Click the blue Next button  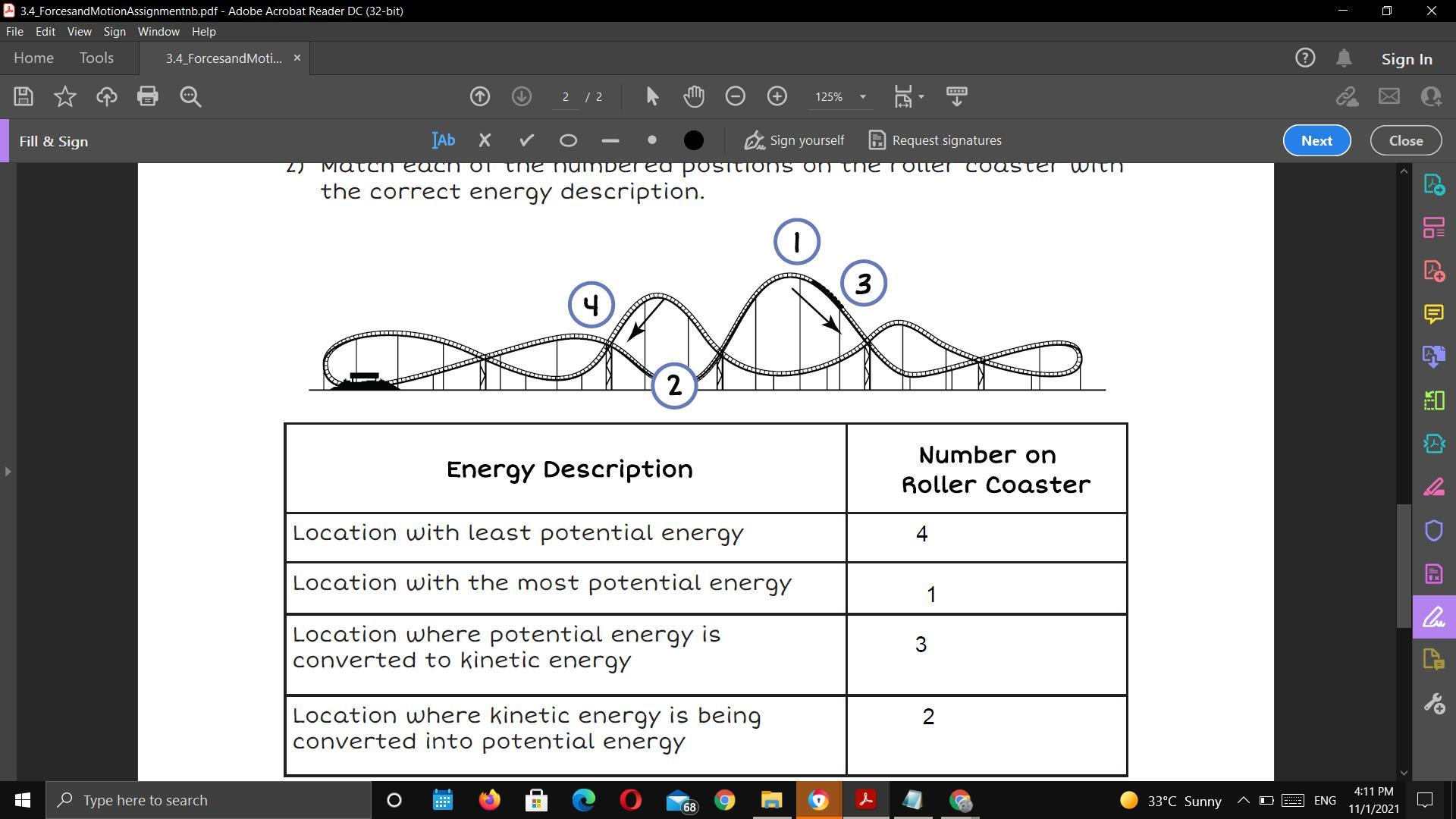tap(1316, 141)
